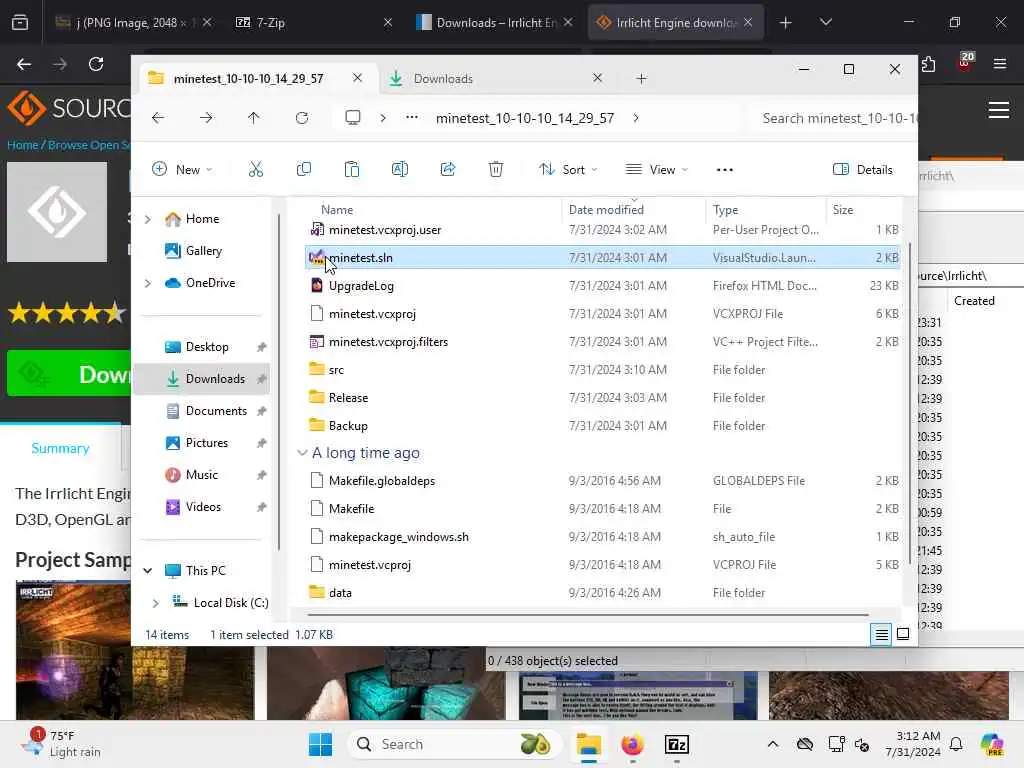Click the Paste clipboard icon in Explorer toolbar
This screenshot has width=1024, height=768.
[x=351, y=170]
